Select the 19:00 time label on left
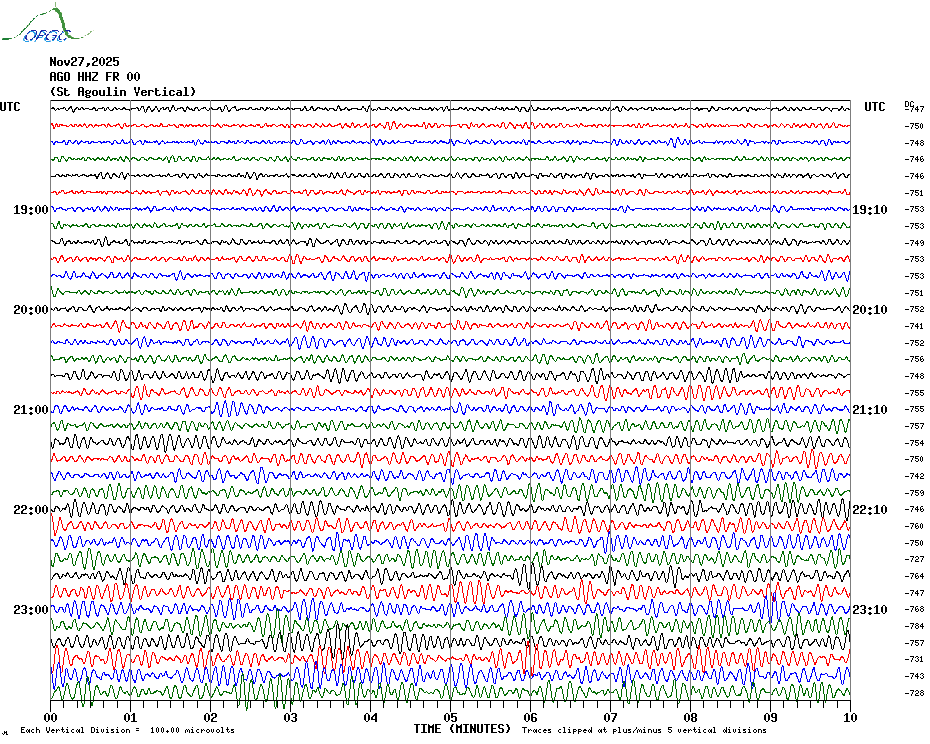The width and height of the screenshot is (930, 744). pyautogui.click(x=30, y=210)
